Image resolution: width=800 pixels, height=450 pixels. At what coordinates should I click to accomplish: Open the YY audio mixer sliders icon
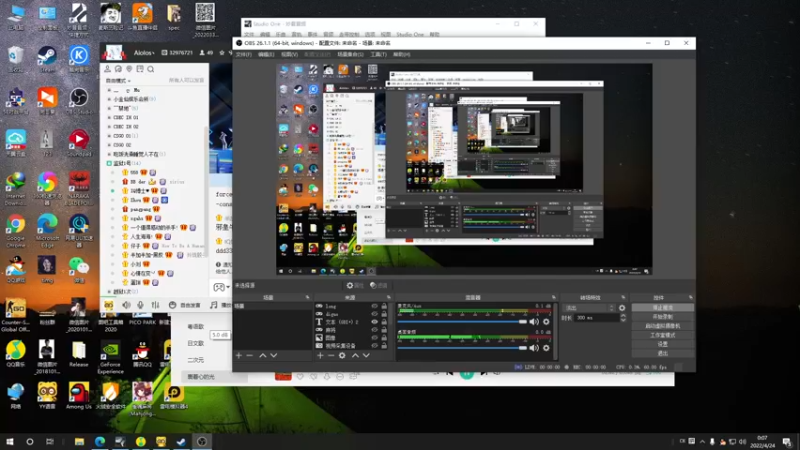pos(156,305)
